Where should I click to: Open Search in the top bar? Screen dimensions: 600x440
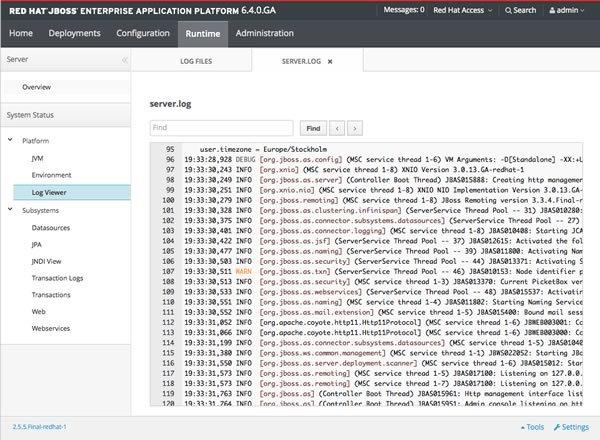520,10
